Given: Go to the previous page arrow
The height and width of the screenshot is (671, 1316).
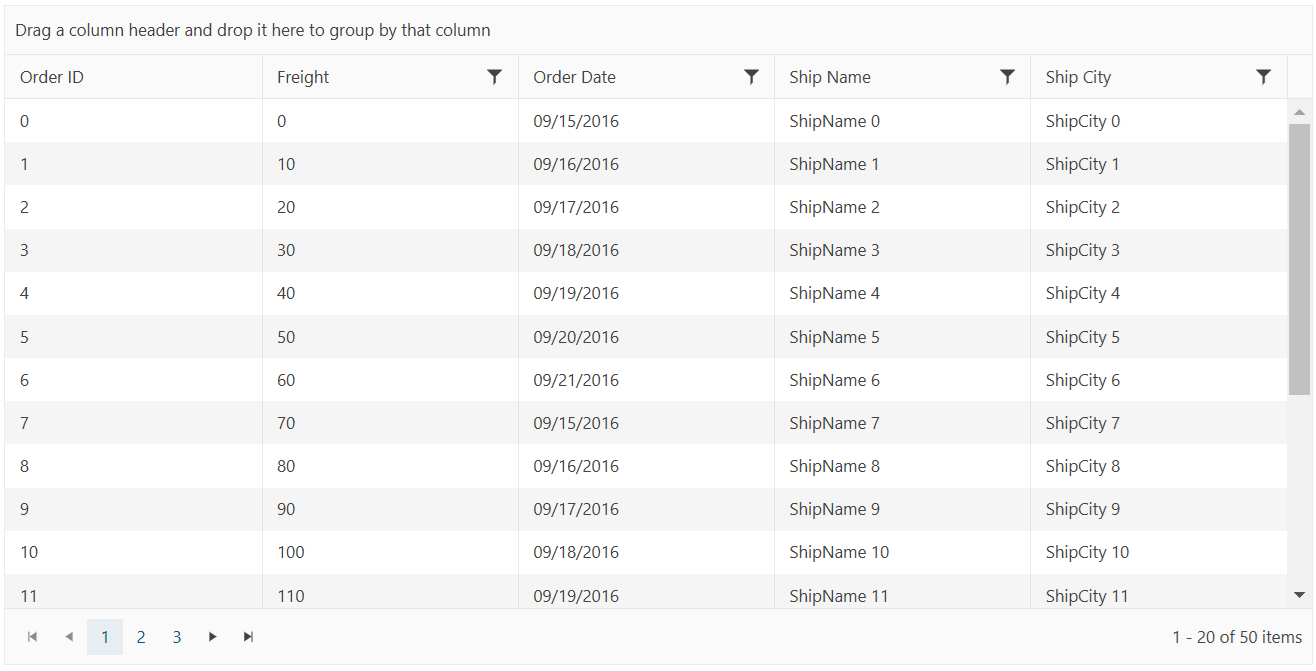Looking at the screenshot, I should pyautogui.click(x=69, y=637).
